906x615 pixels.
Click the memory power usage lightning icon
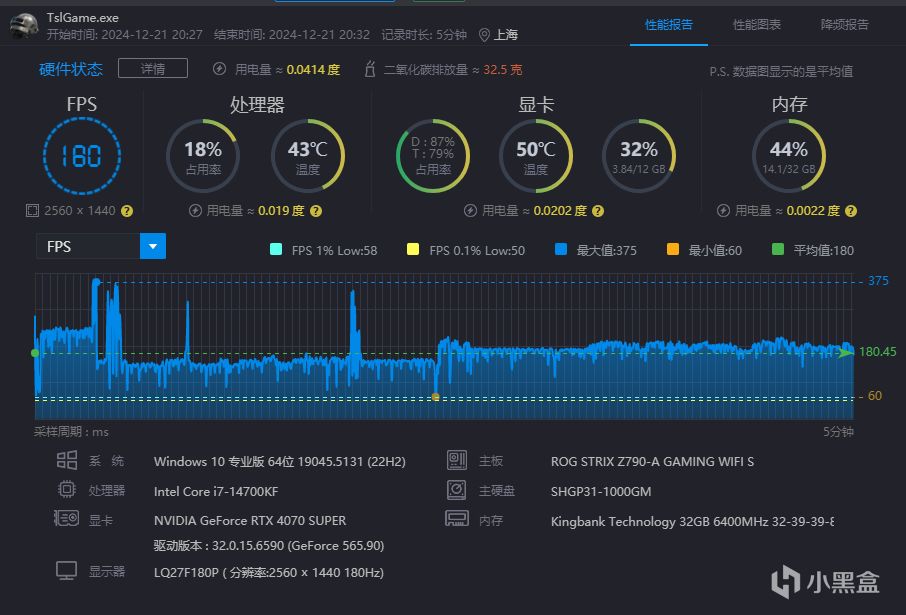click(x=723, y=210)
